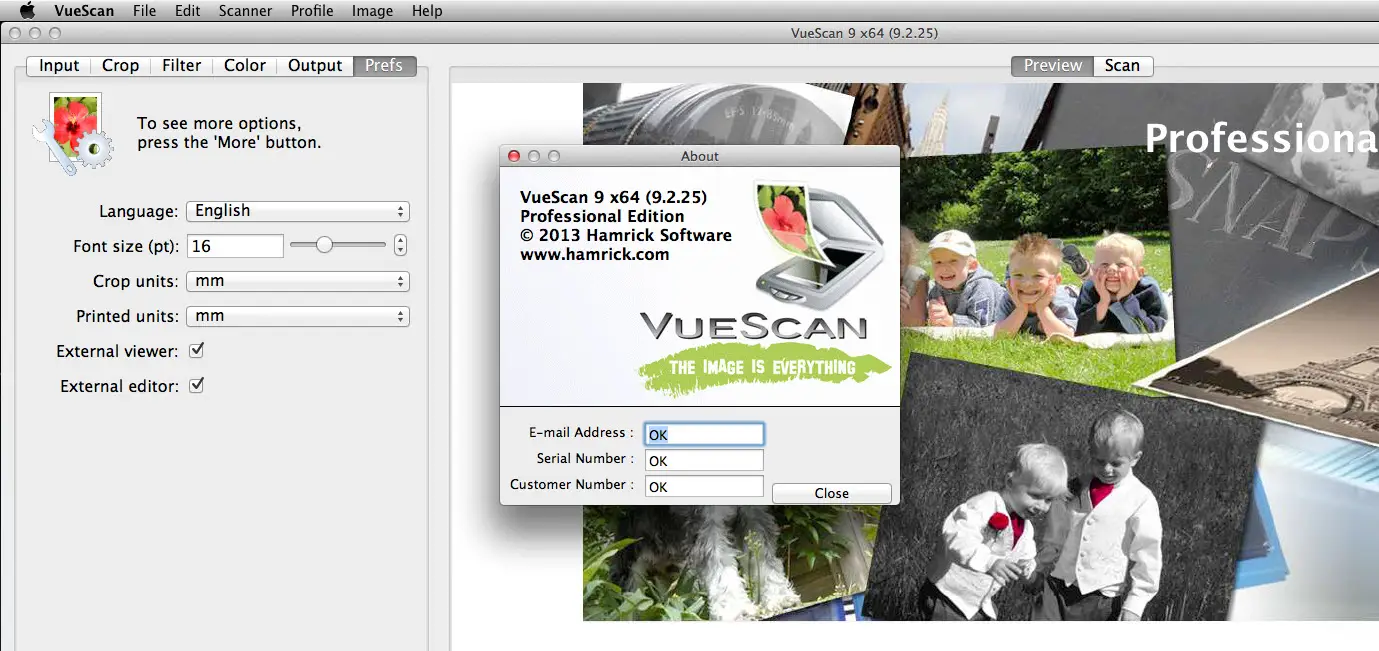The height and width of the screenshot is (651, 1379).
Task: Click the 'Printed units:' label
Action: point(128,317)
